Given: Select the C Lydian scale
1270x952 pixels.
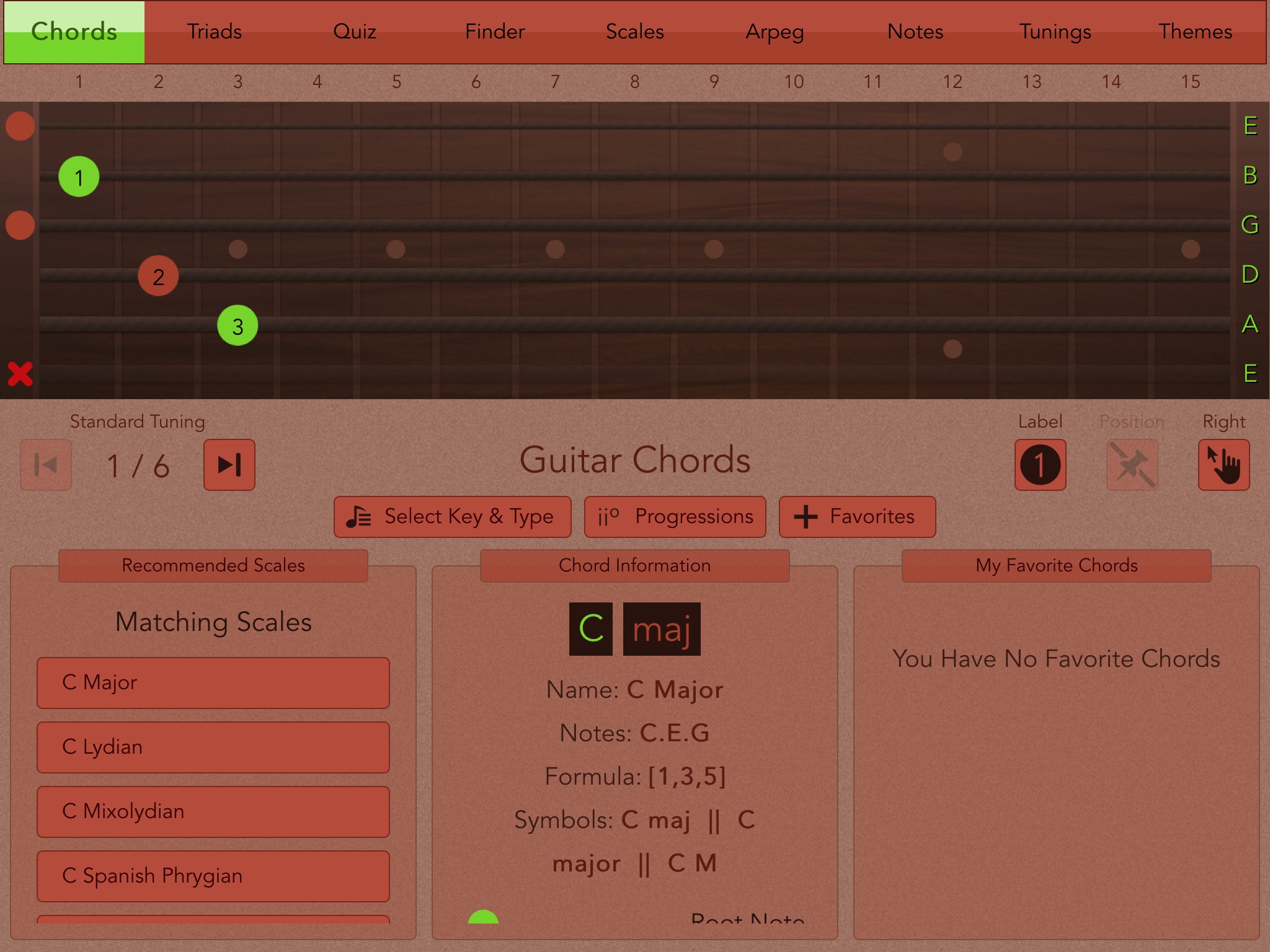Looking at the screenshot, I should tap(213, 747).
